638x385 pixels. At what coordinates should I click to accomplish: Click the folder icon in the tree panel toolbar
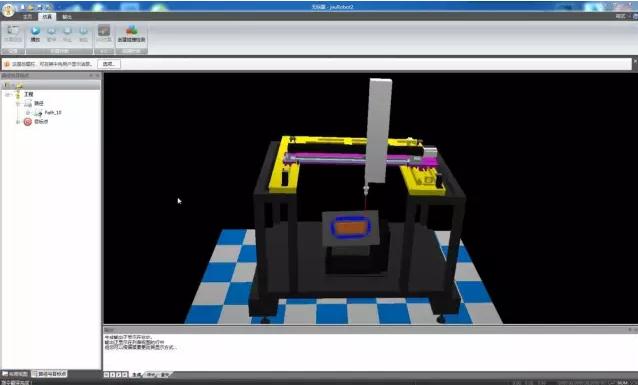[x=20, y=85]
